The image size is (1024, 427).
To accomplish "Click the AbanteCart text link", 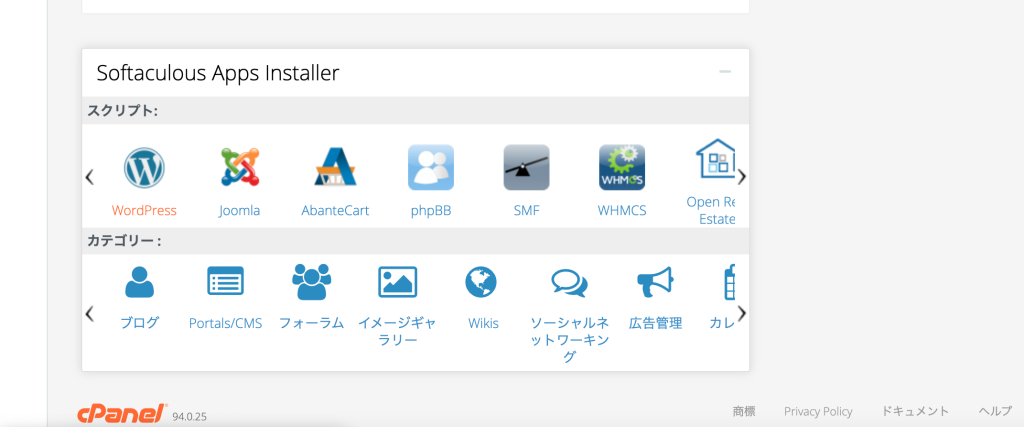I will 335,211.
